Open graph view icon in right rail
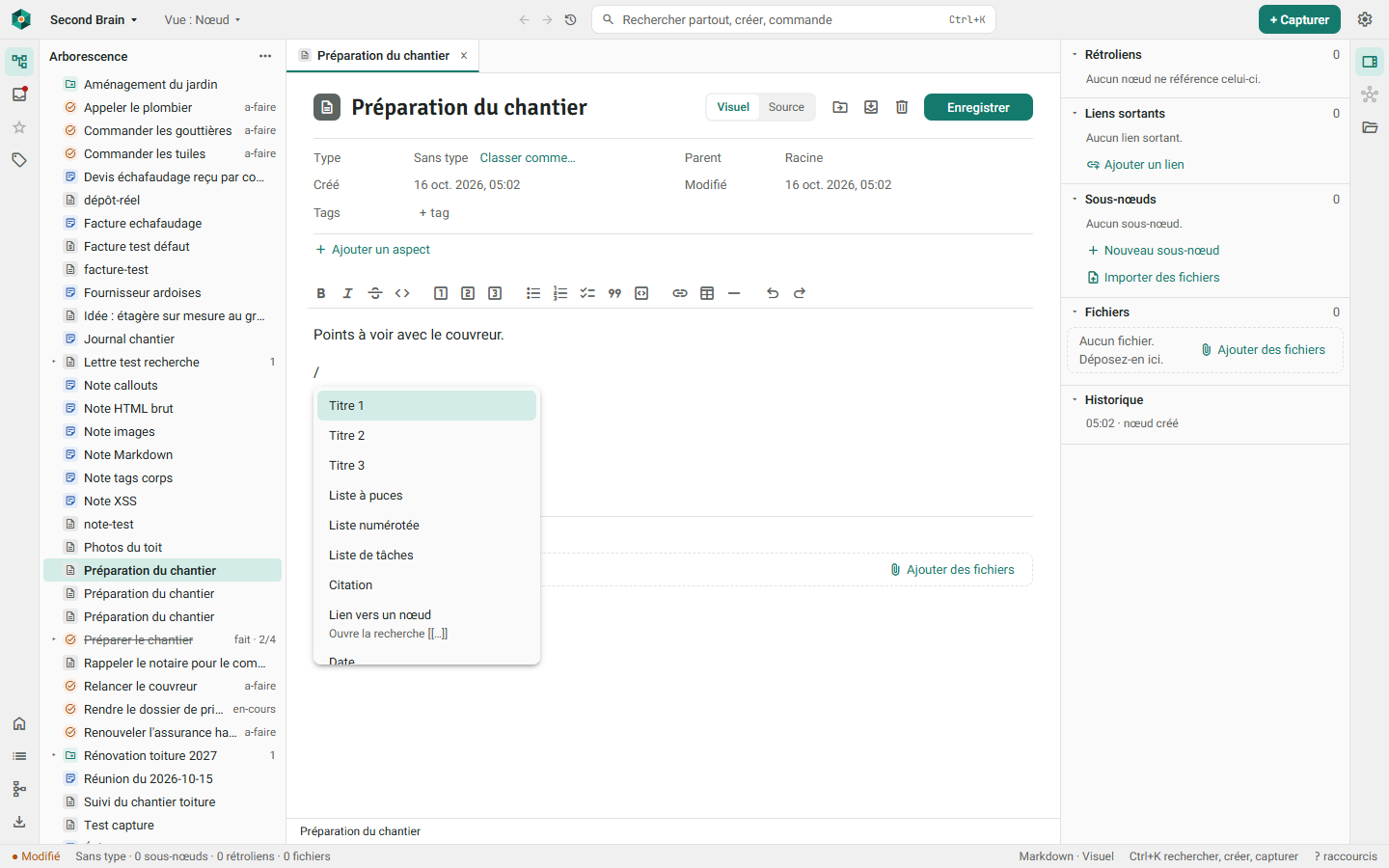Screen dimensions: 1389x868 click(x=1370, y=95)
